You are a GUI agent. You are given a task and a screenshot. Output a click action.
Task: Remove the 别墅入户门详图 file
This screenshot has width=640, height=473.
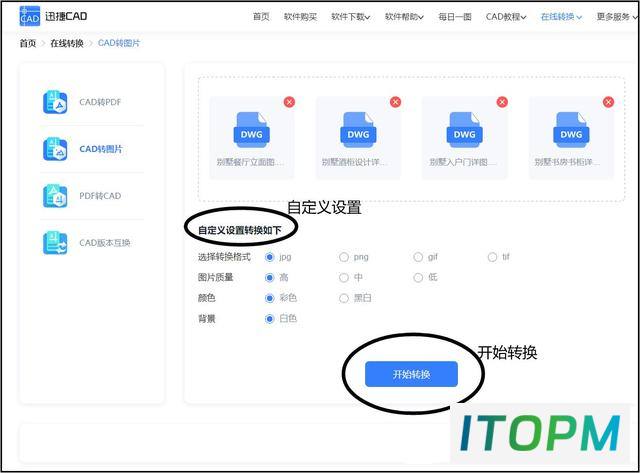click(502, 102)
